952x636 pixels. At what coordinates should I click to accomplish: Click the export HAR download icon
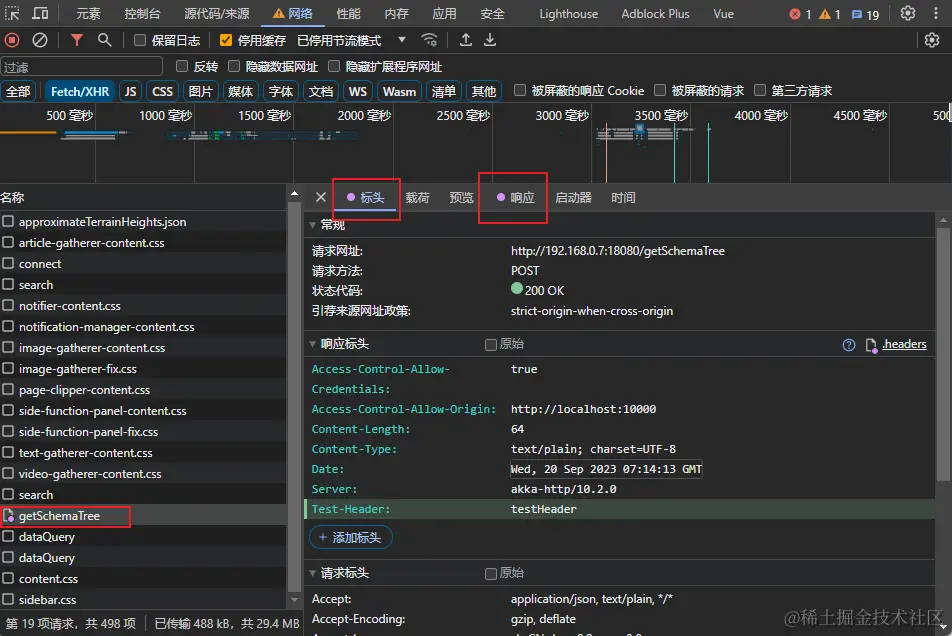[x=490, y=40]
